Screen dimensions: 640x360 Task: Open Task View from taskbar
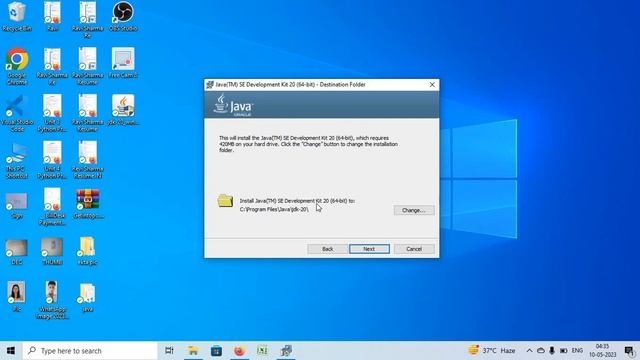pyautogui.click(x=169, y=351)
